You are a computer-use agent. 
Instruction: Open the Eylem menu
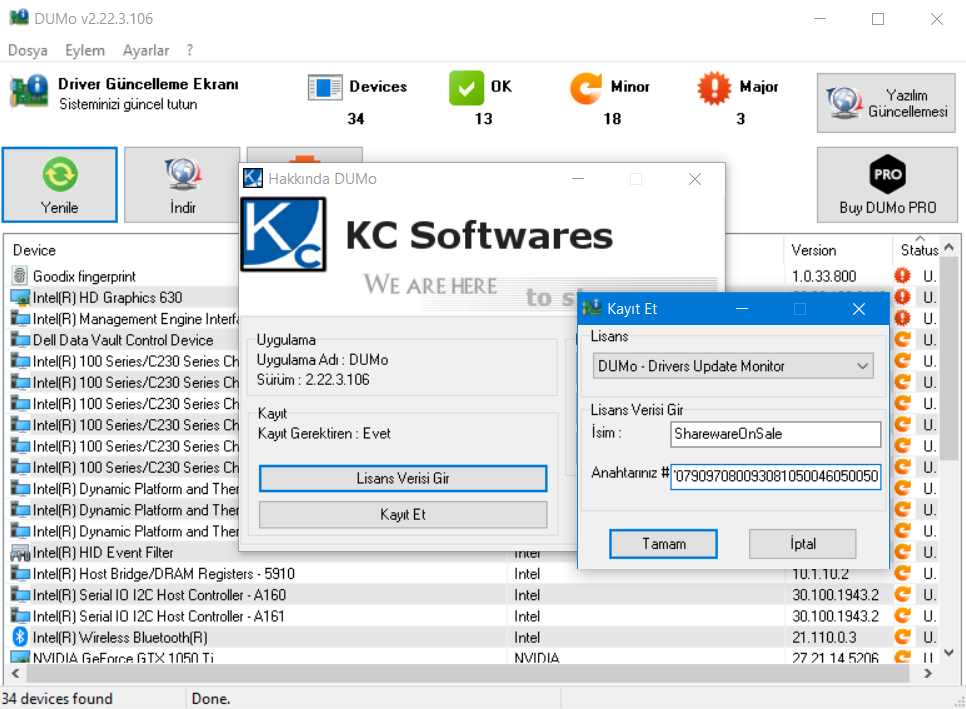pos(85,51)
